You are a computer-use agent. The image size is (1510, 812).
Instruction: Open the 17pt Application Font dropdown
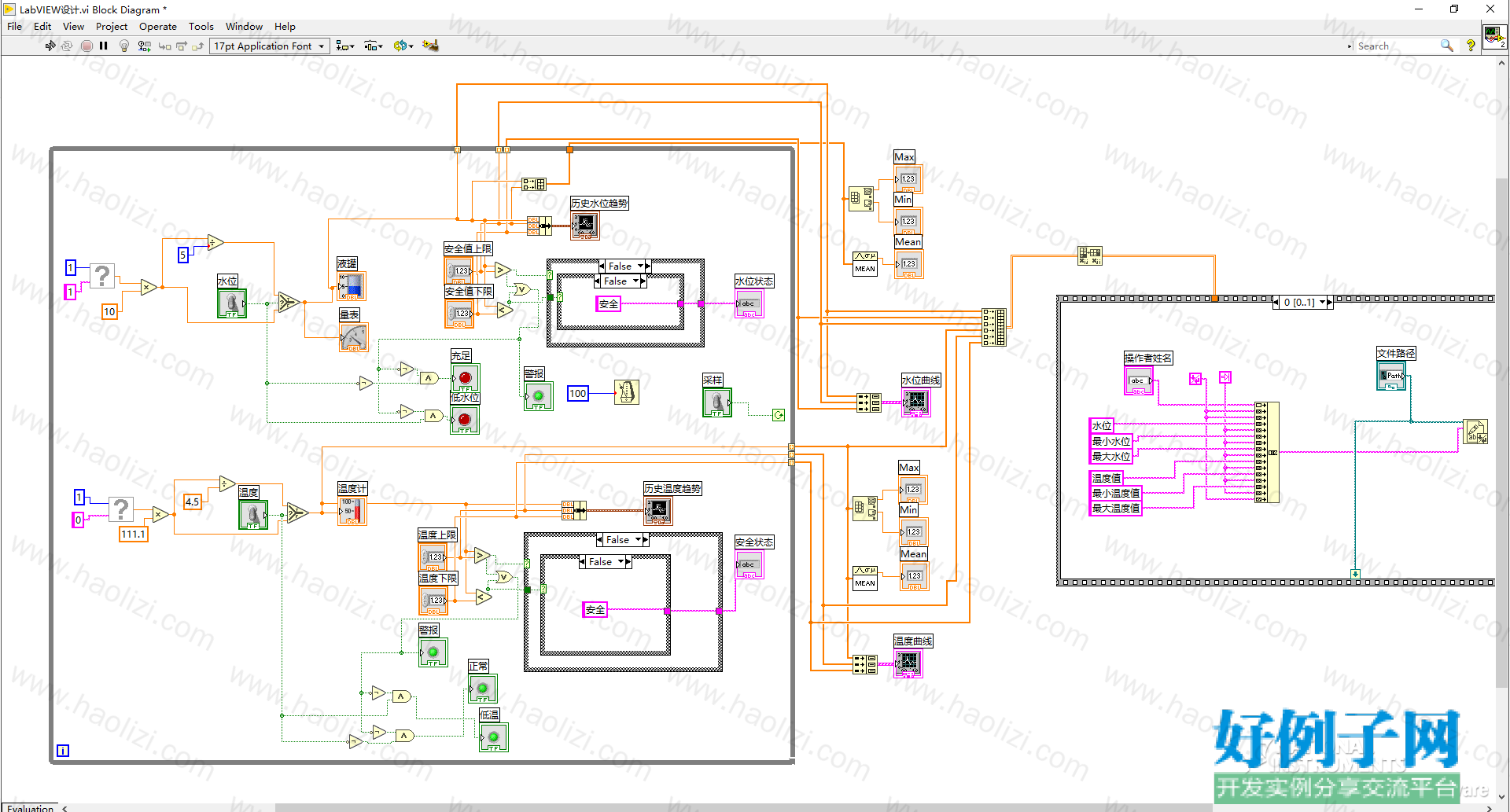(x=269, y=46)
